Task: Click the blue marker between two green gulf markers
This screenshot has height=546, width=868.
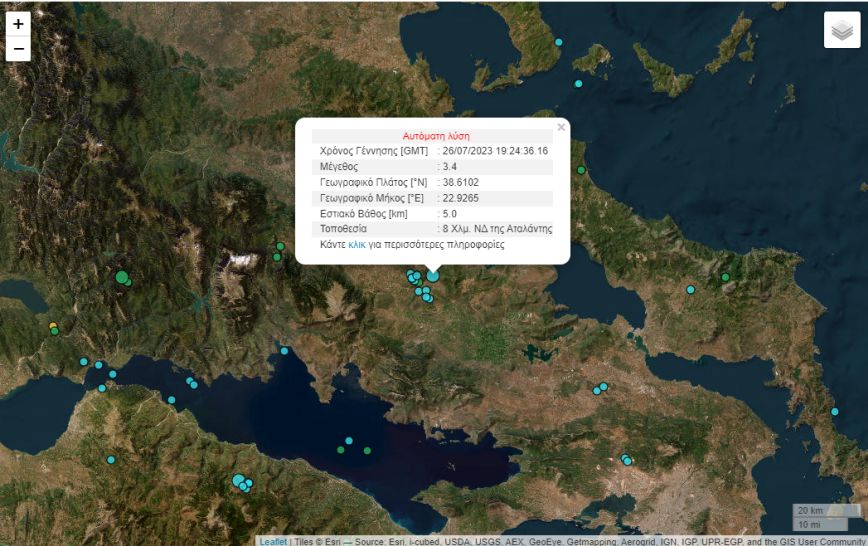Action: [349, 440]
